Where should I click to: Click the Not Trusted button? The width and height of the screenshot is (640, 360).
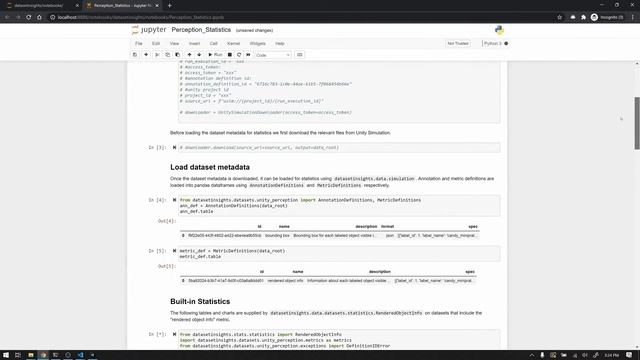pyautogui.click(x=458, y=43)
